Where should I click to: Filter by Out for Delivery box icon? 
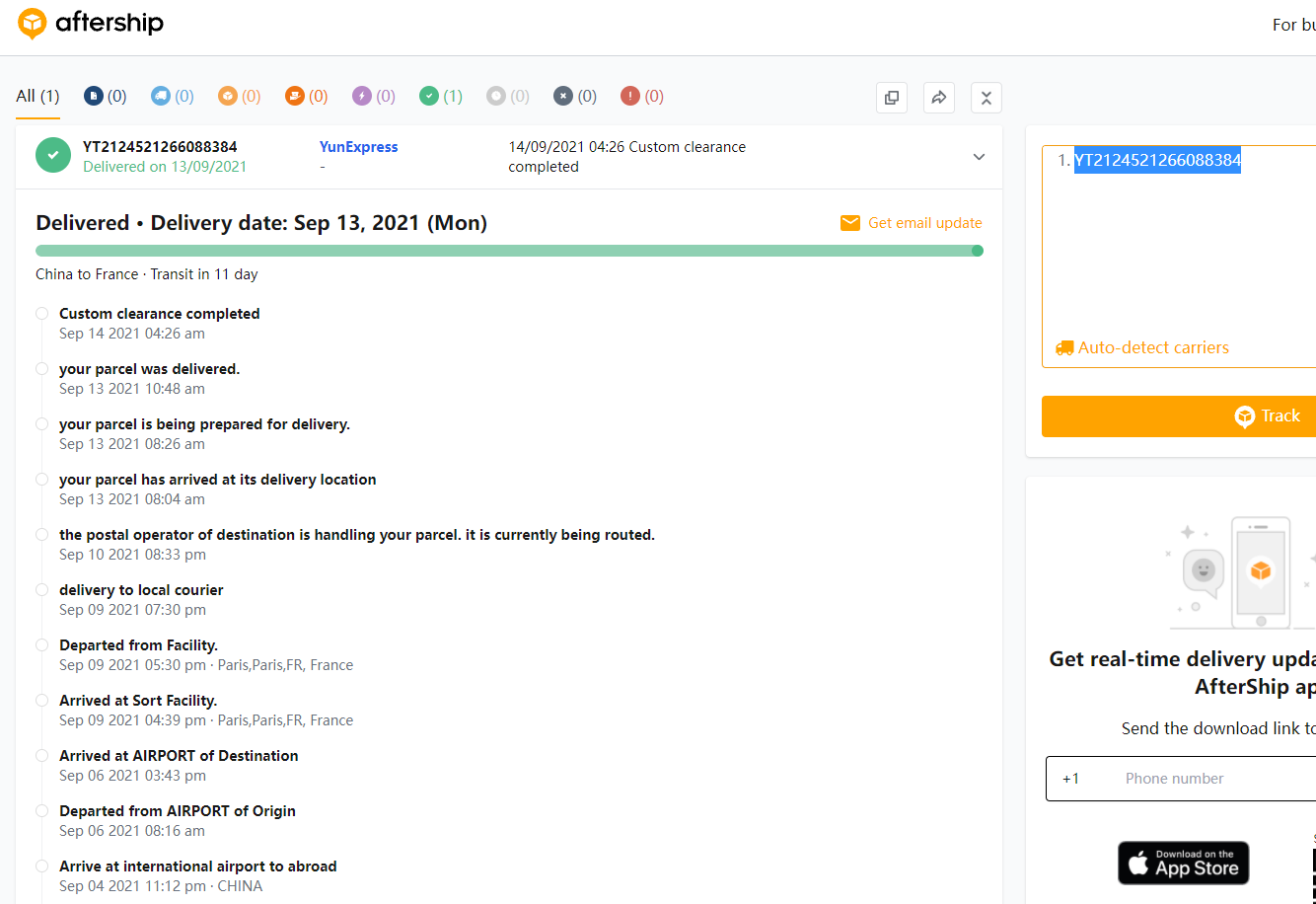(x=228, y=96)
